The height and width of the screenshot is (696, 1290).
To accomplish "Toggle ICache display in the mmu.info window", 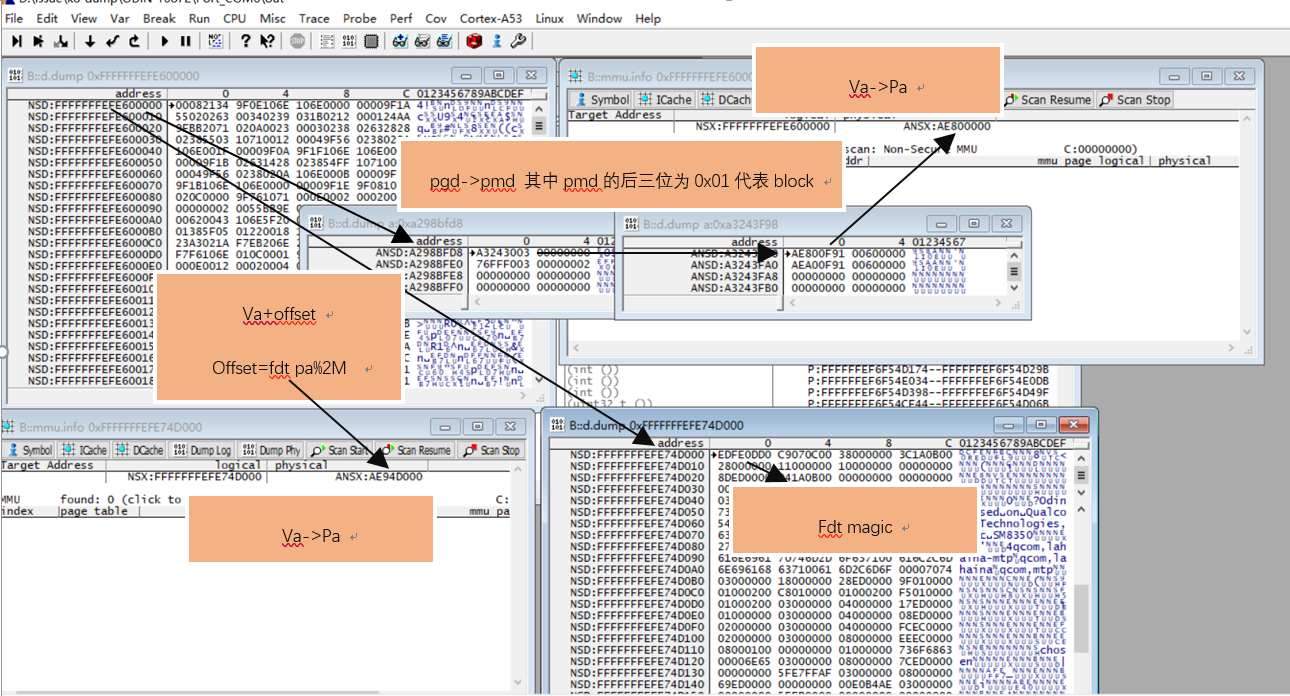I will 665,99.
